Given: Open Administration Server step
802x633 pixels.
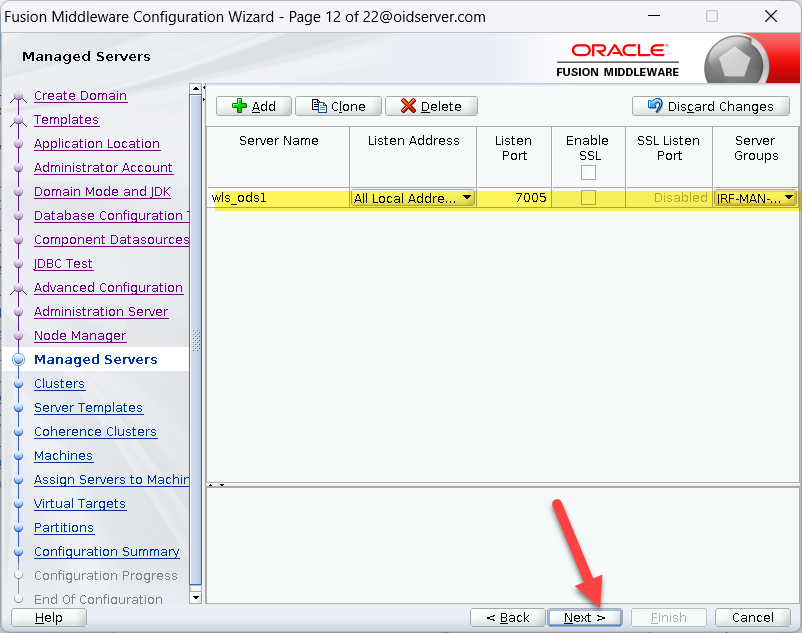Looking at the screenshot, I should 101,312.
